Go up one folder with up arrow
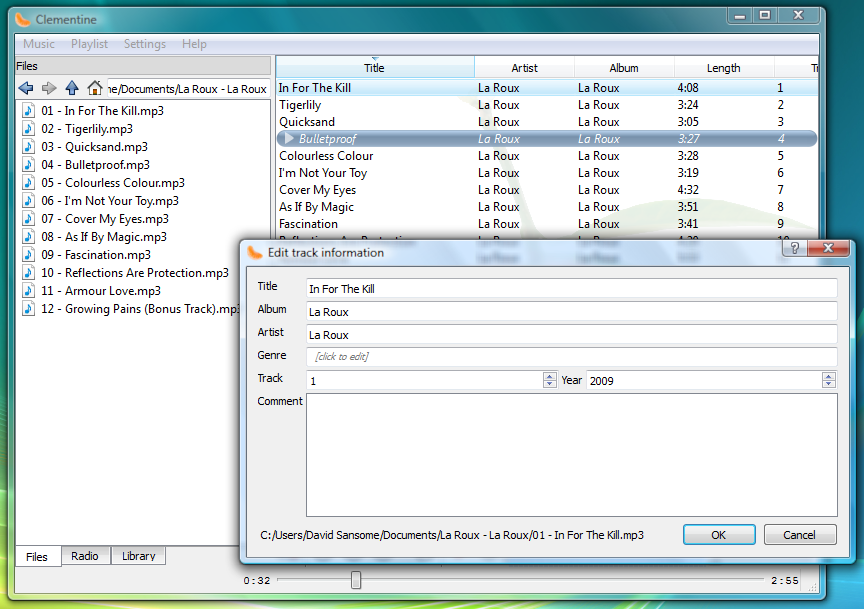 click(x=72, y=88)
